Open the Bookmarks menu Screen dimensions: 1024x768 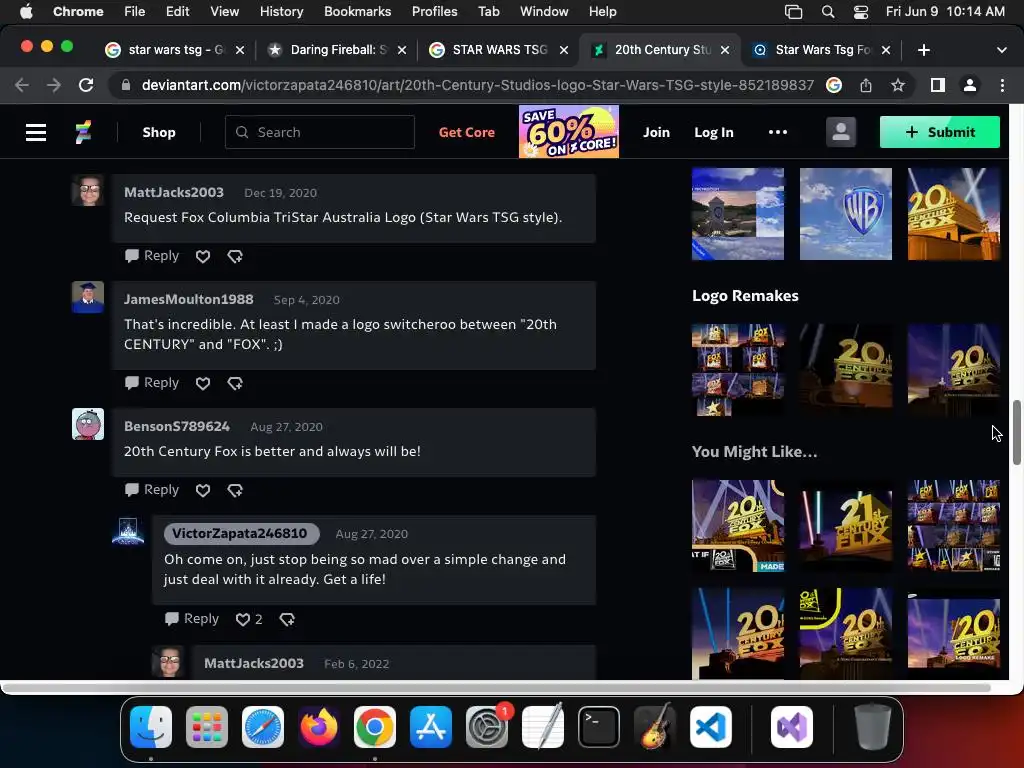[357, 11]
